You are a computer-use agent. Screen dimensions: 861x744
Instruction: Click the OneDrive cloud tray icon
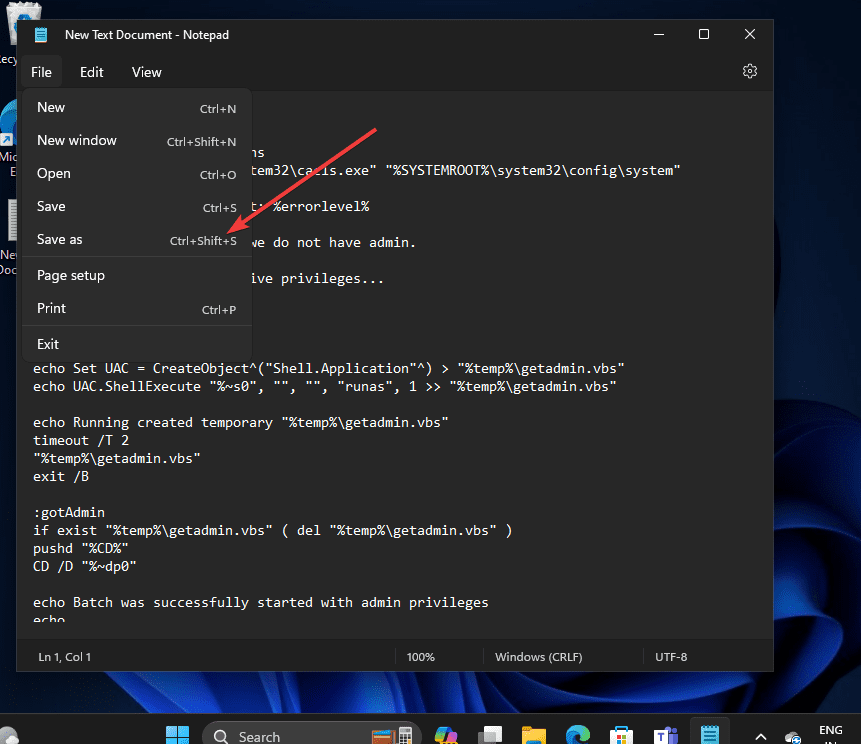coord(792,737)
